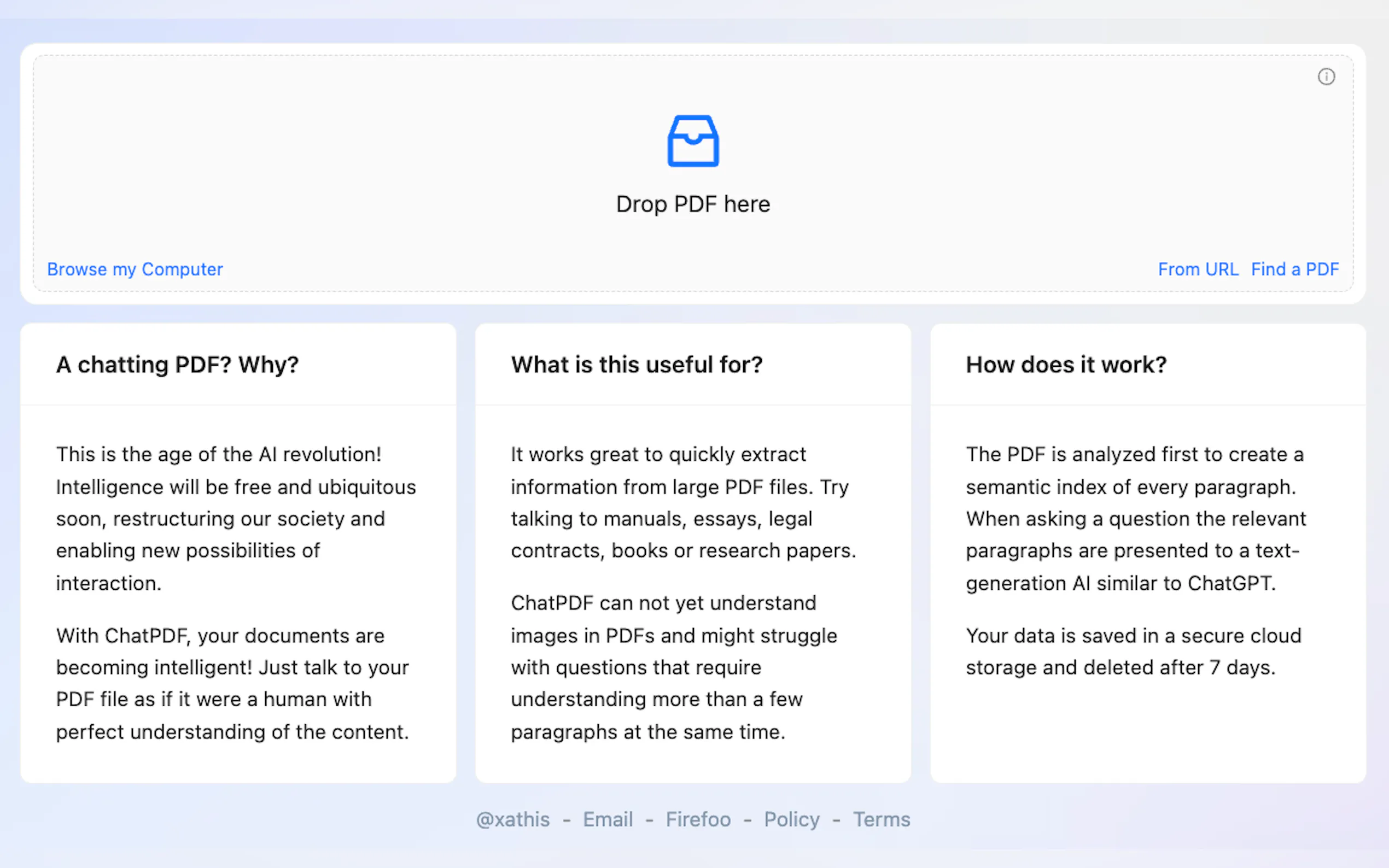The image size is (1389, 868).
Task: Open the info circle icon in the drop zone
Action: click(x=1326, y=77)
